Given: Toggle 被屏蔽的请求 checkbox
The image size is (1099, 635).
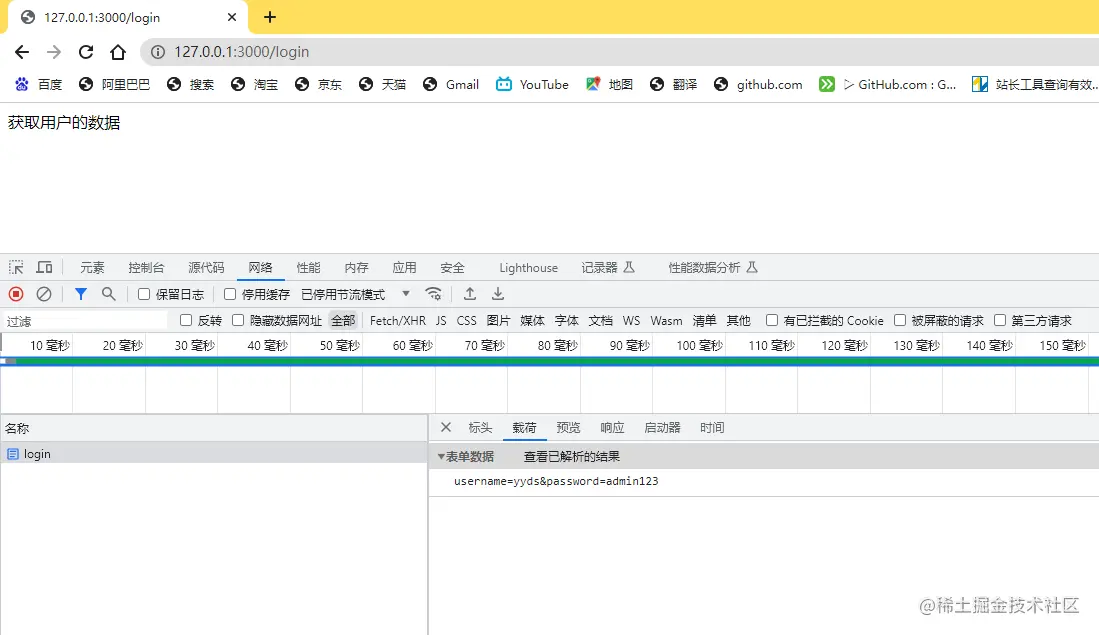Looking at the screenshot, I should 900,320.
